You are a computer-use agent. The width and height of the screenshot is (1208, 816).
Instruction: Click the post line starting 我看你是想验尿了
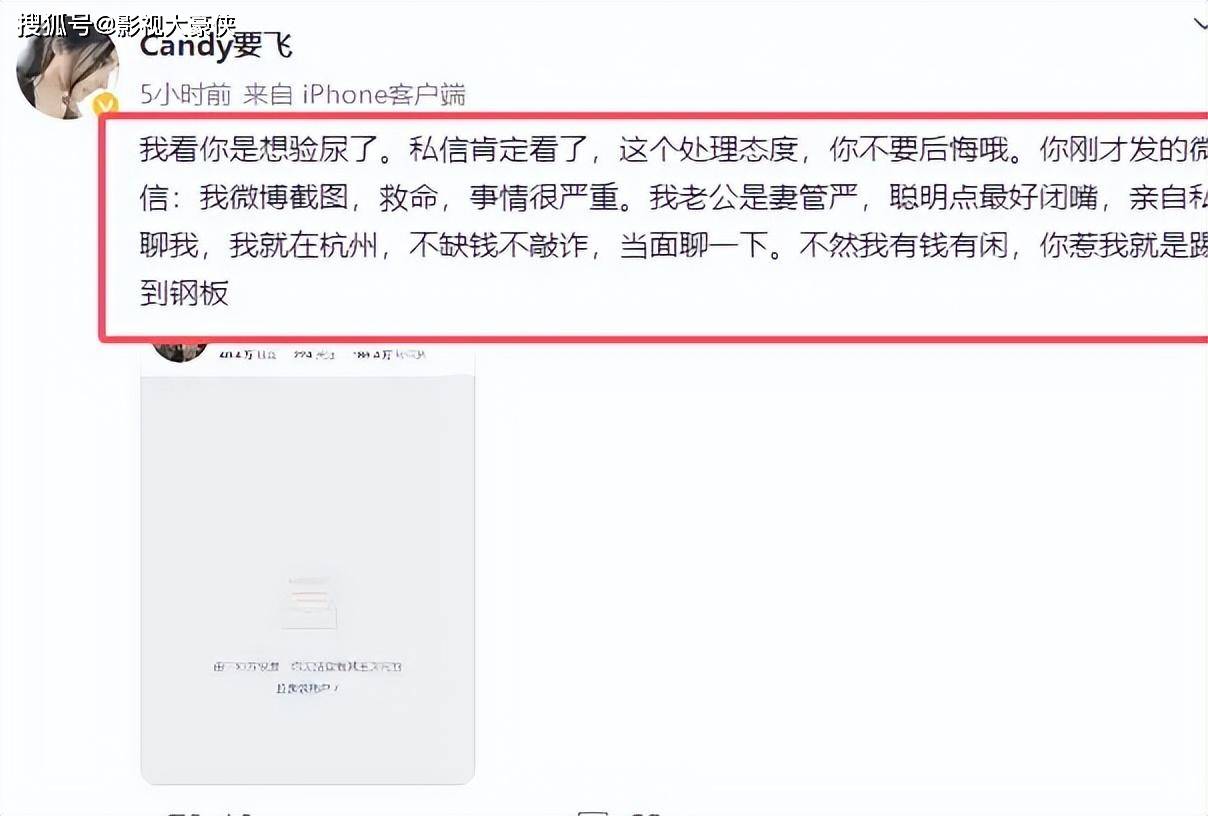coord(673,150)
